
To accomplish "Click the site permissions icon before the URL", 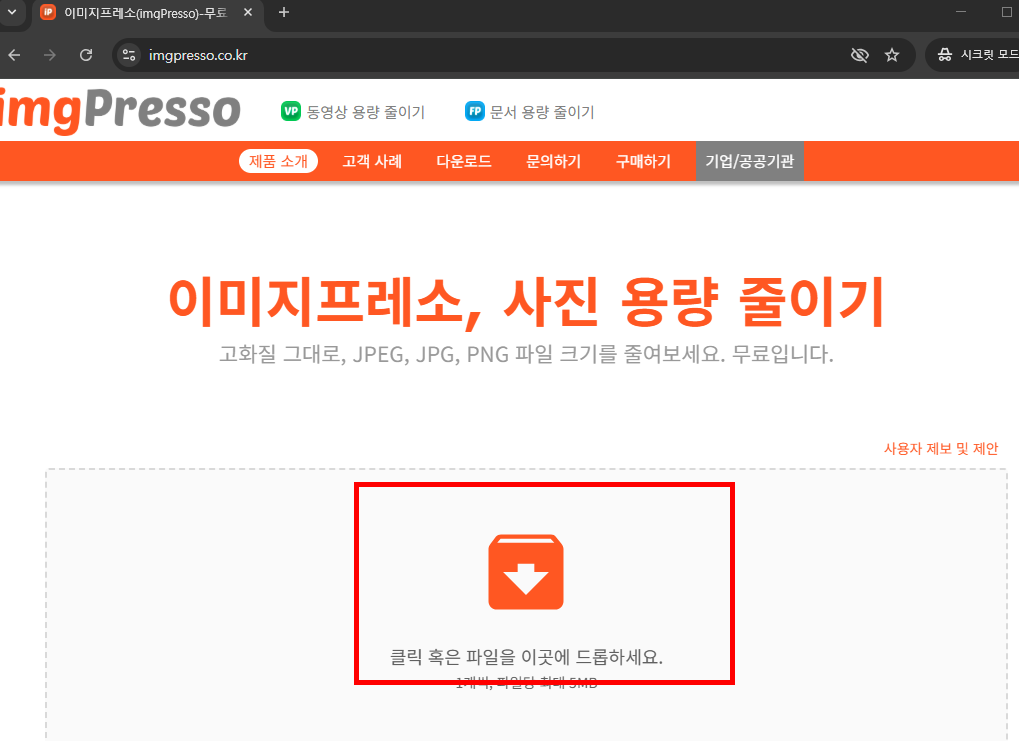I will pos(128,55).
